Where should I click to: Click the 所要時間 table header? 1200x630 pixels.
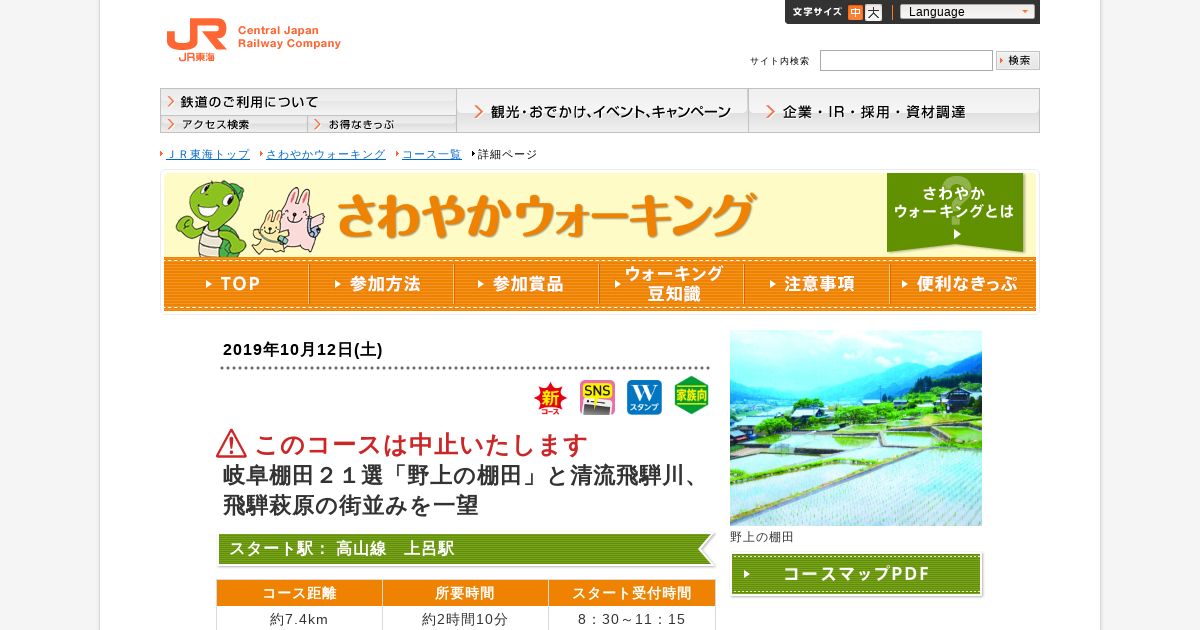[x=465, y=593]
